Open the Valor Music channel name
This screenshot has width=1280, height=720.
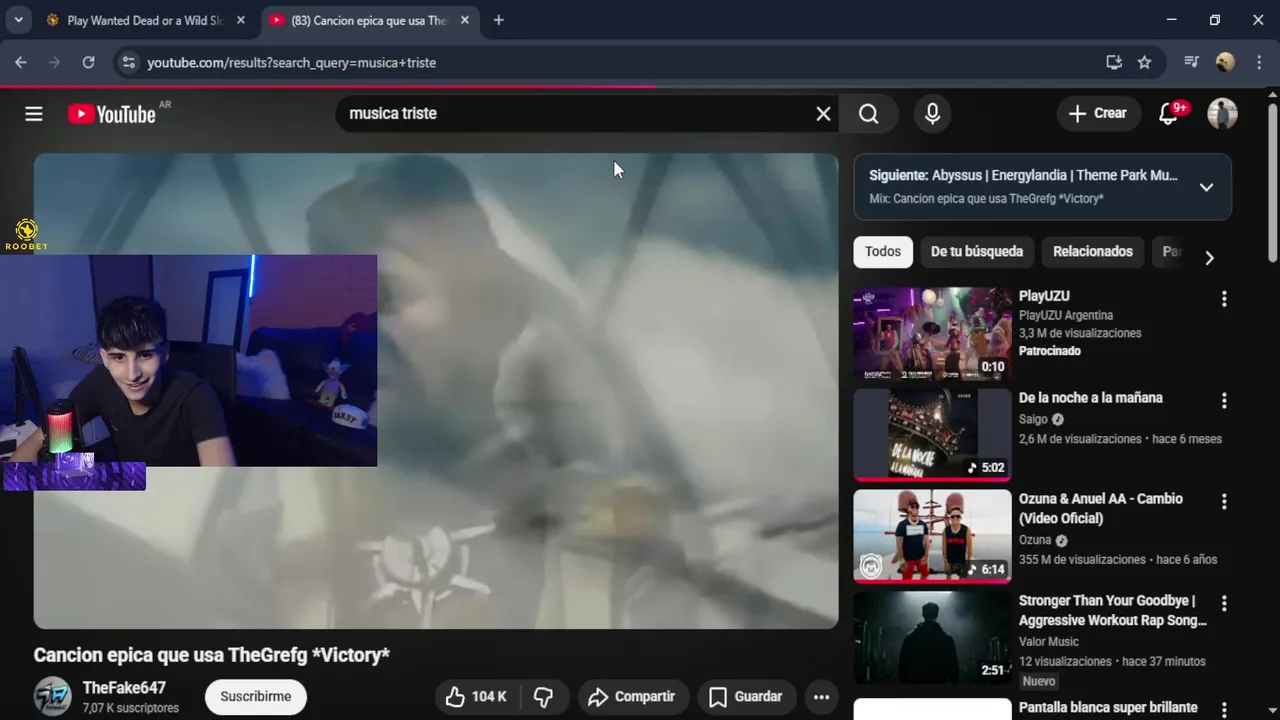[x=1049, y=642]
